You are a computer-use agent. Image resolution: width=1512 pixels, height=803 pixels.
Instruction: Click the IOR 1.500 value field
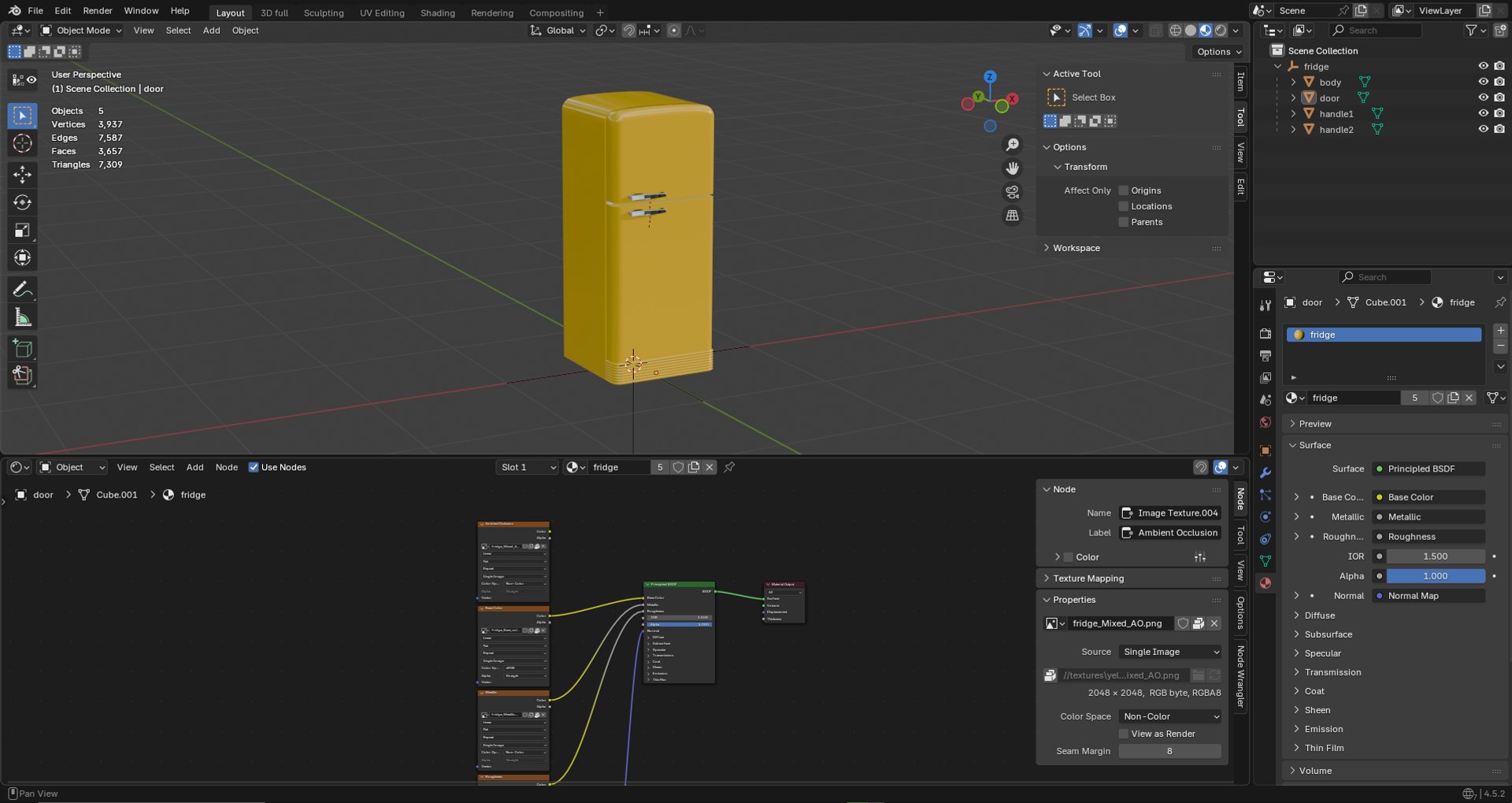(1436, 557)
